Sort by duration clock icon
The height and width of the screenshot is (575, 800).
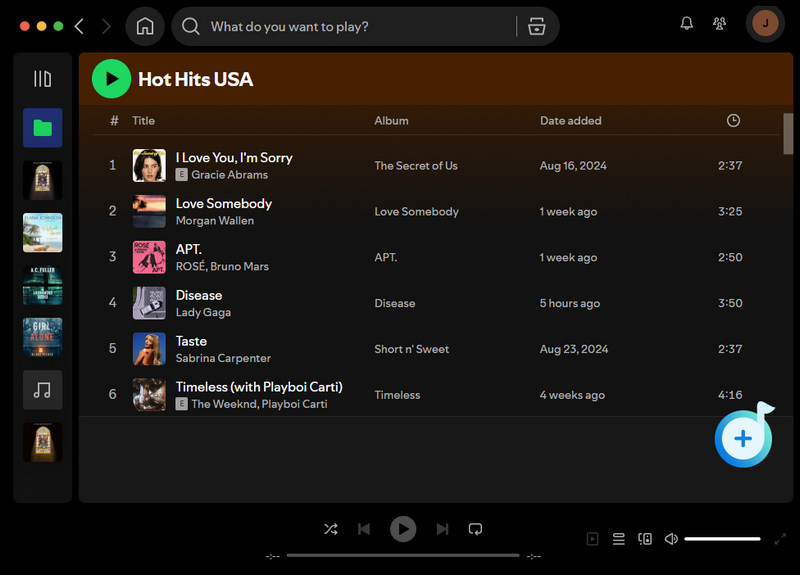pos(733,120)
